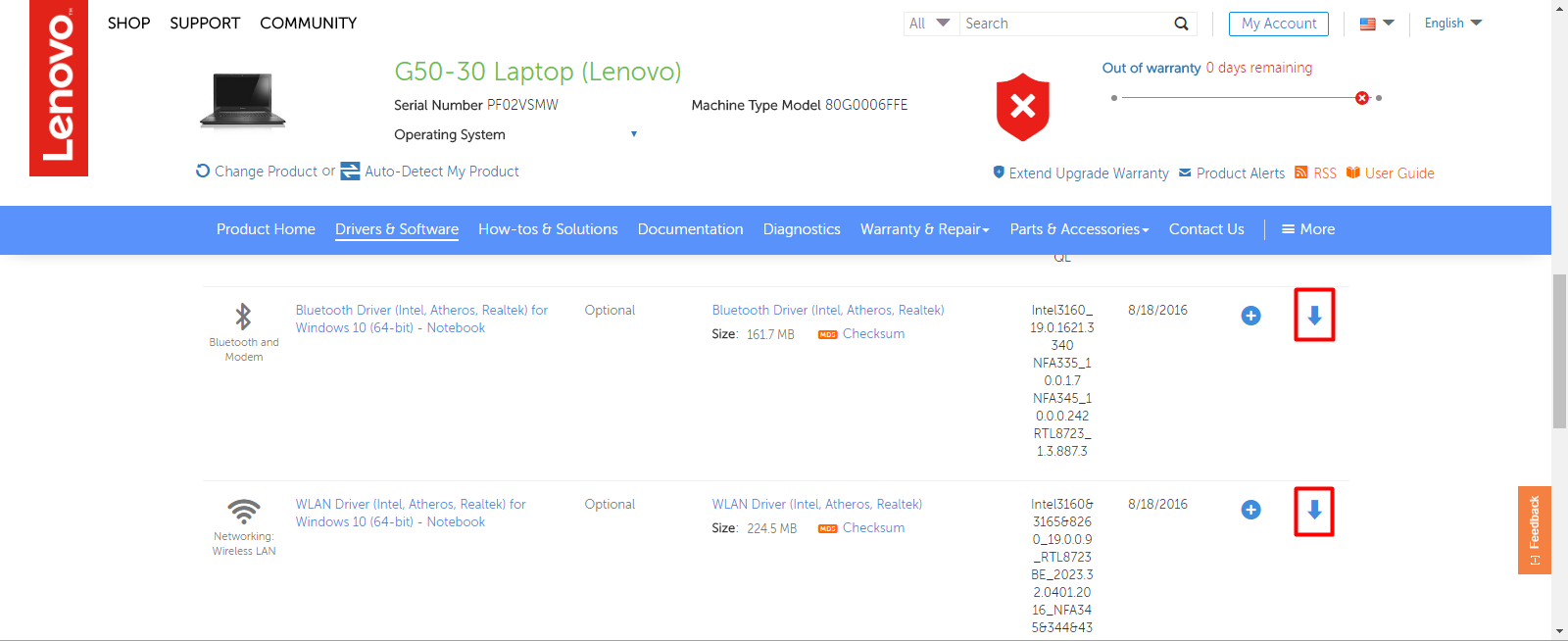Viewport: 1568px width, 641px height.
Task: Open the Feedback side tab
Action: (1535, 530)
